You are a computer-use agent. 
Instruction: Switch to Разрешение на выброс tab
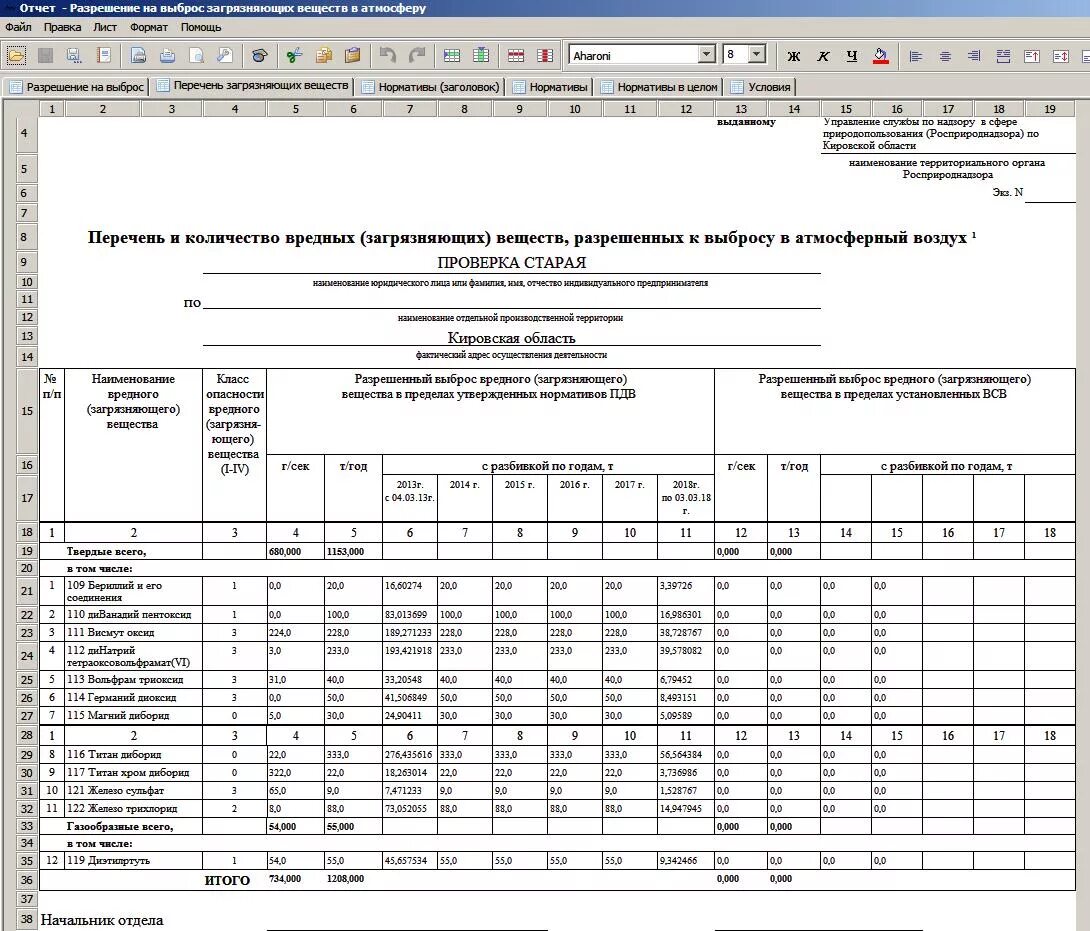pyautogui.click(x=76, y=87)
